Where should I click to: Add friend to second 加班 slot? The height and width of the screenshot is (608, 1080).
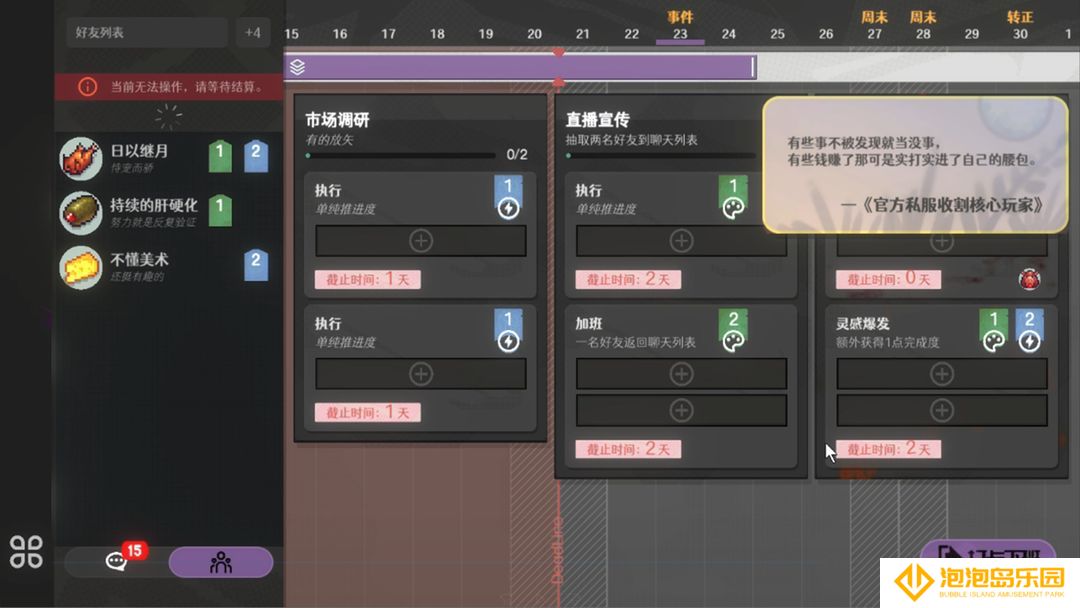coord(681,410)
